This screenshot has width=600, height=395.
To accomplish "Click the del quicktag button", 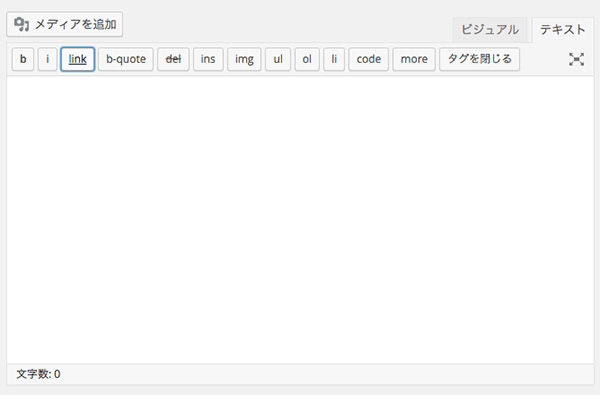I will (x=173, y=59).
